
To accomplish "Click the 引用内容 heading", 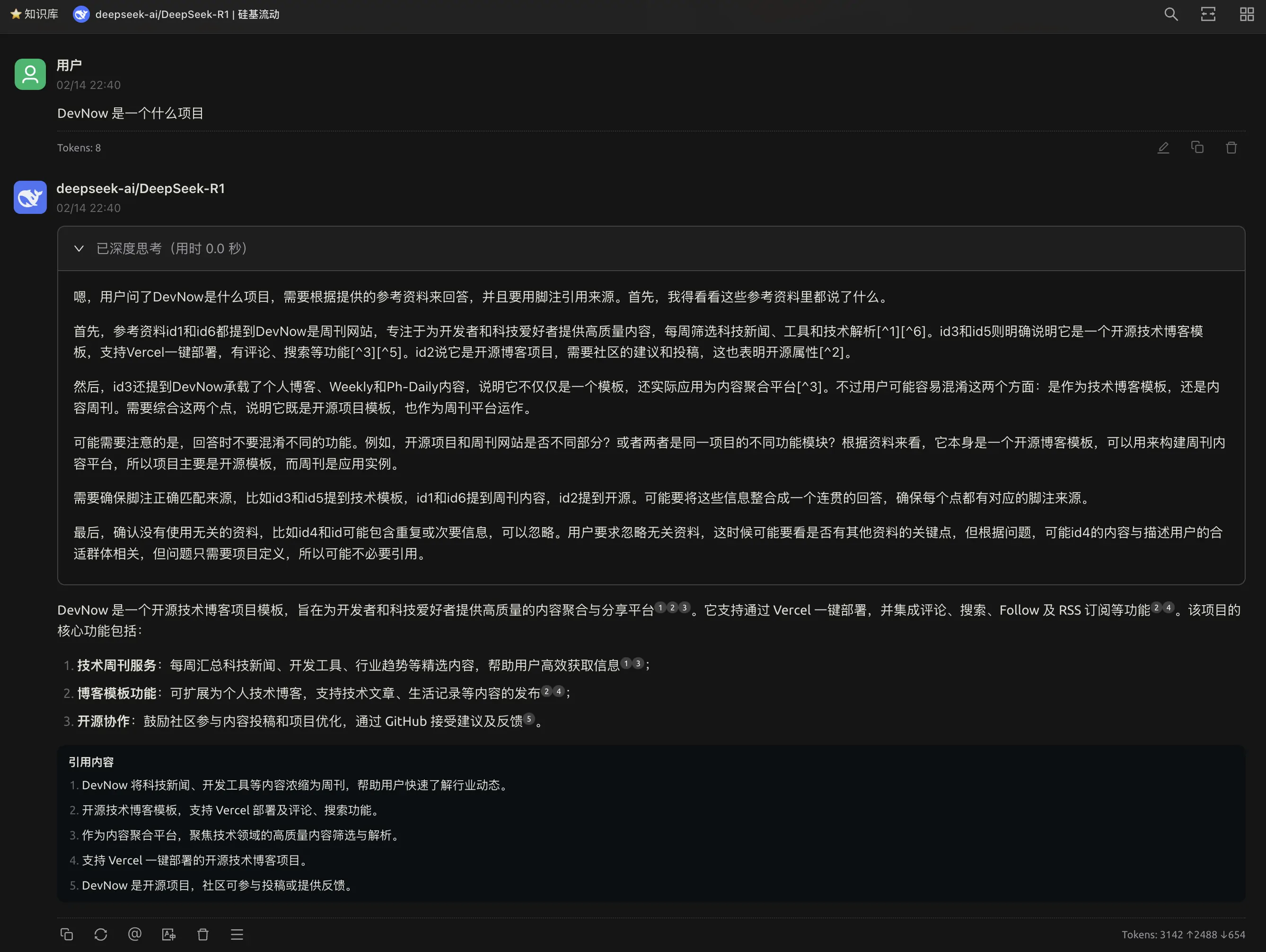I will (91, 762).
